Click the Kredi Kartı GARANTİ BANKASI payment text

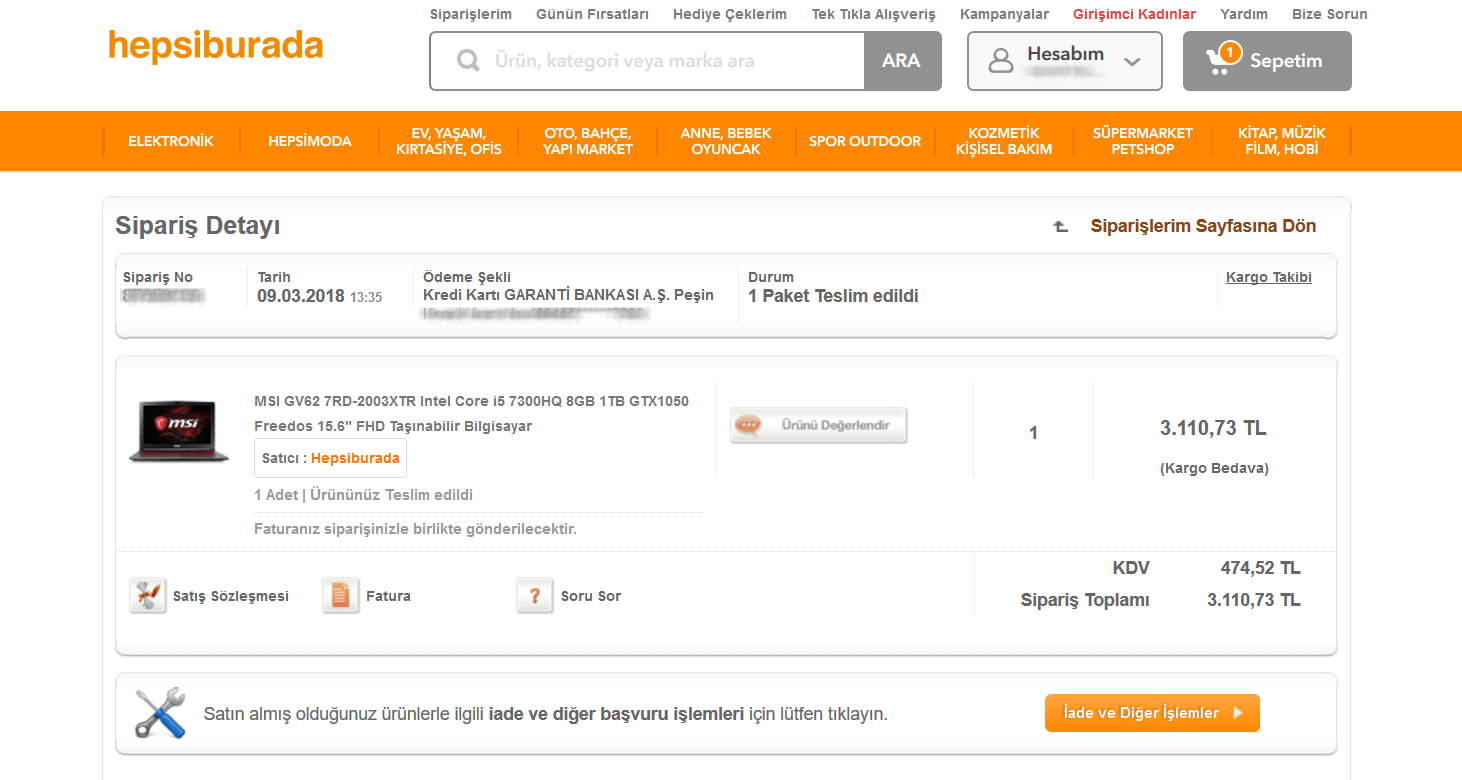pos(568,295)
